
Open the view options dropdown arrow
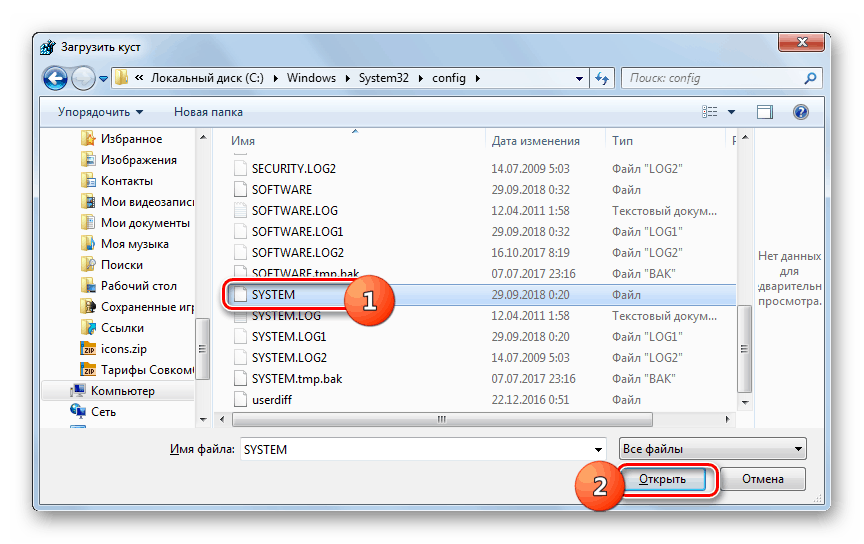click(731, 112)
